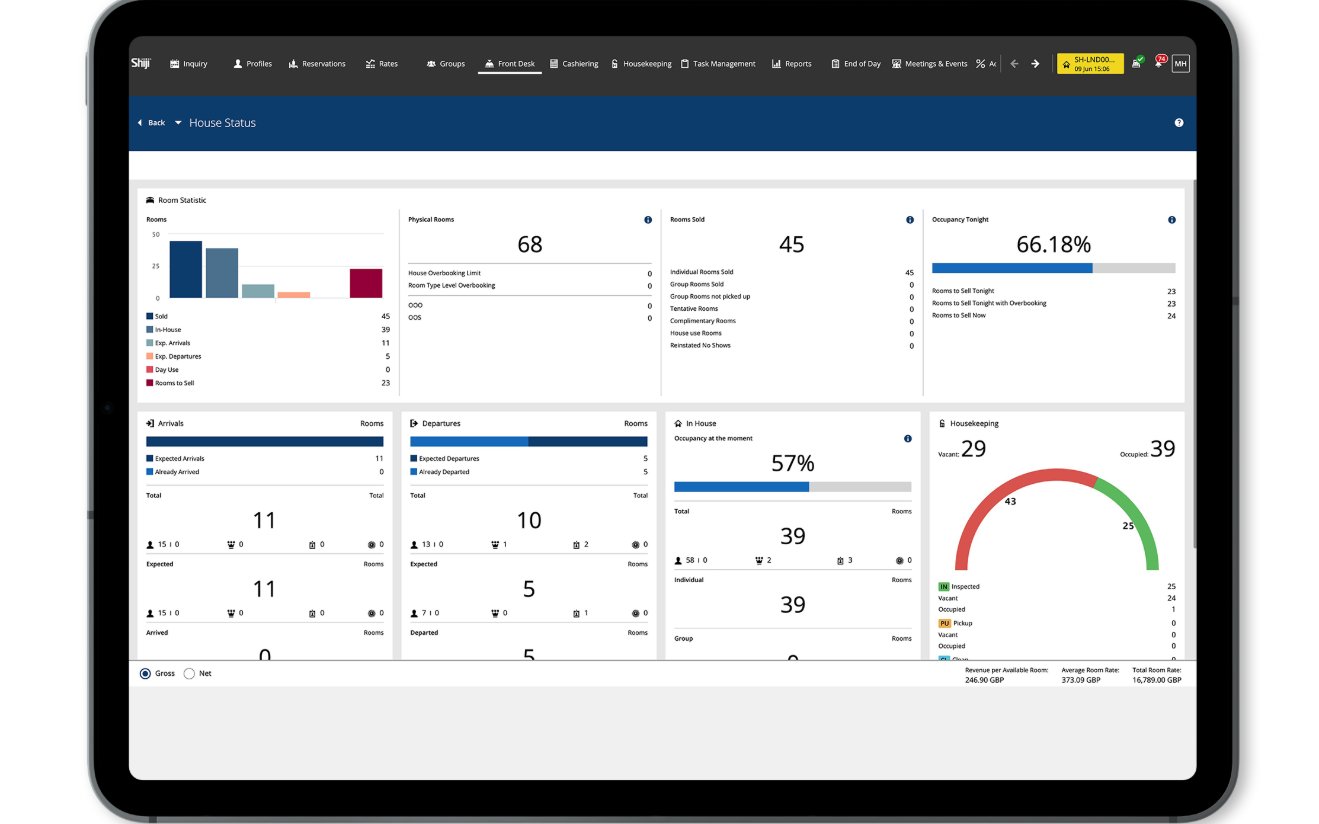
Task: Click the Occupancy Tonight progress bar
Action: tap(1054, 268)
